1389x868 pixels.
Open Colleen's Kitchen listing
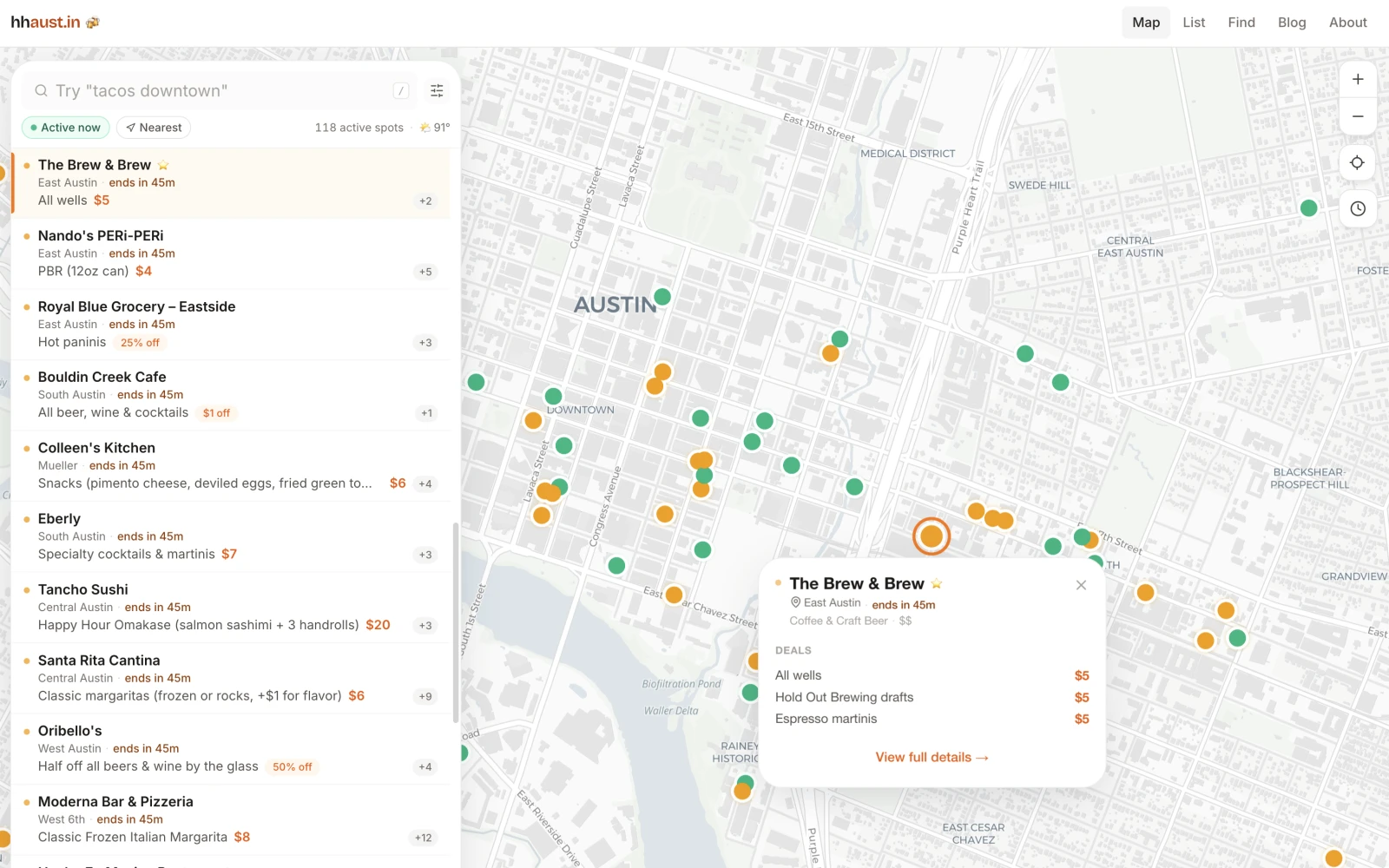point(231,466)
